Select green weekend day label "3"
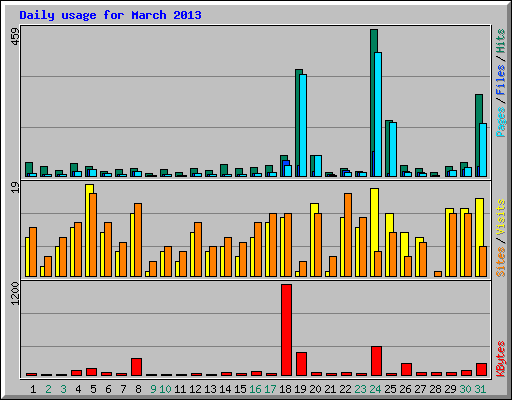 pyautogui.click(x=63, y=389)
